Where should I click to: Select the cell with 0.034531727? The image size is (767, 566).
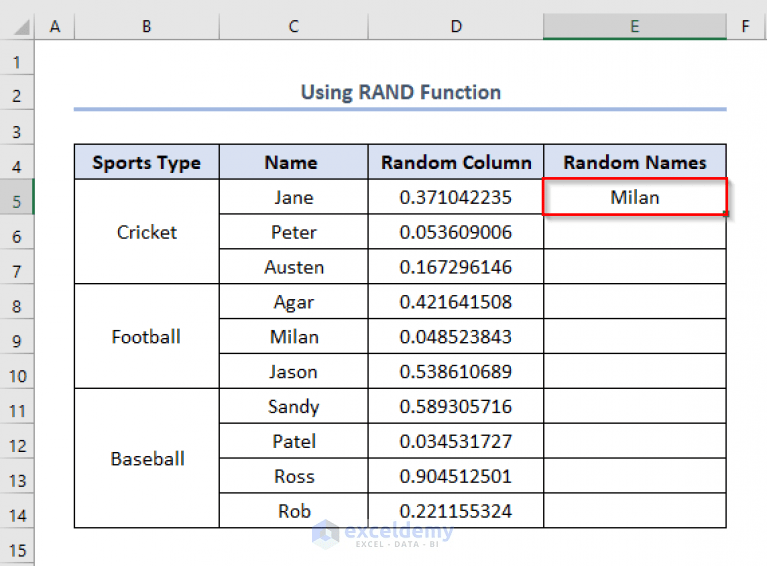tap(456, 441)
